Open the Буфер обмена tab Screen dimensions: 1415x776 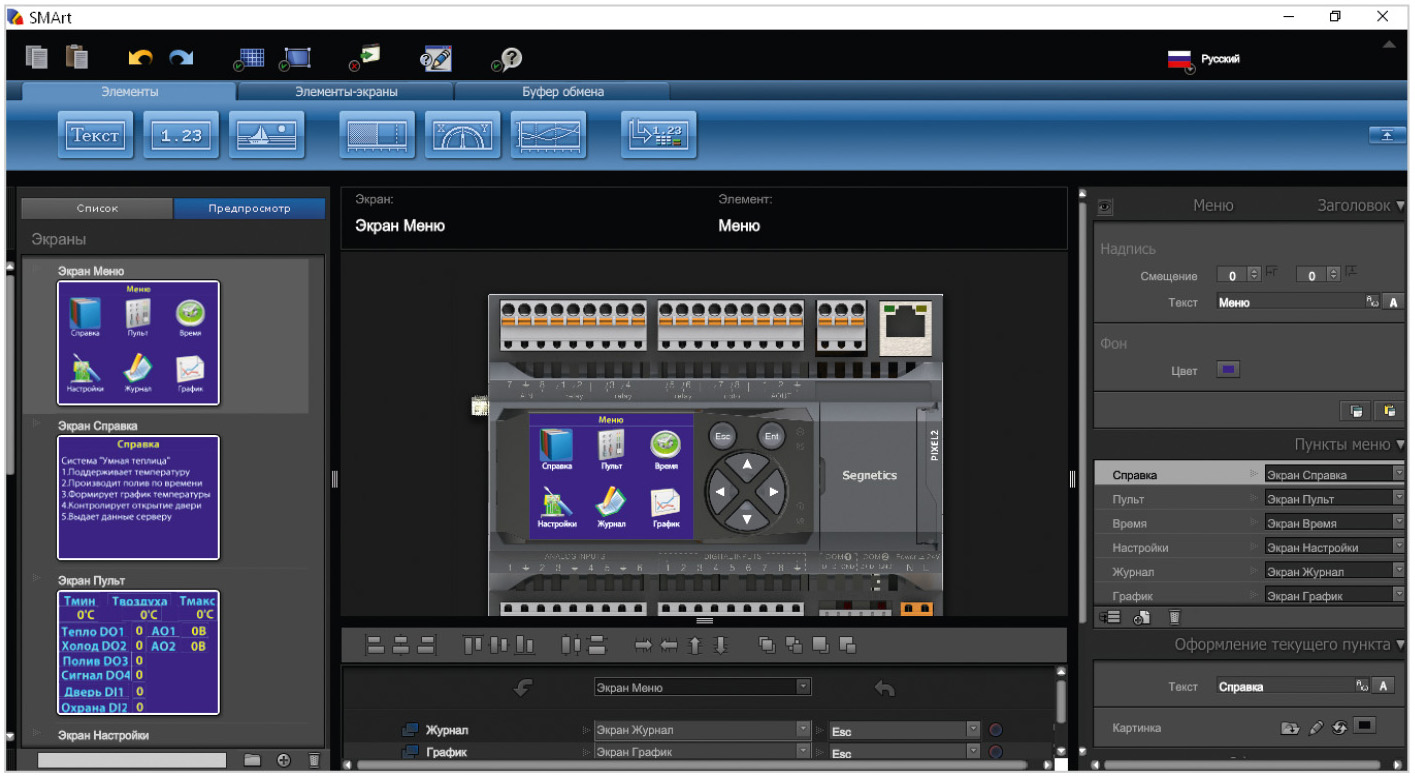pyautogui.click(x=562, y=92)
